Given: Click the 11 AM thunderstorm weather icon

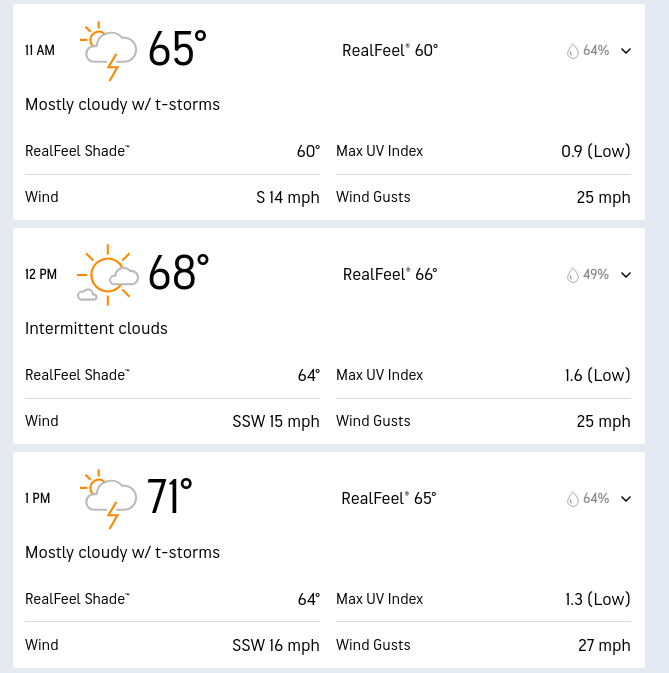Looking at the screenshot, I should pos(109,51).
